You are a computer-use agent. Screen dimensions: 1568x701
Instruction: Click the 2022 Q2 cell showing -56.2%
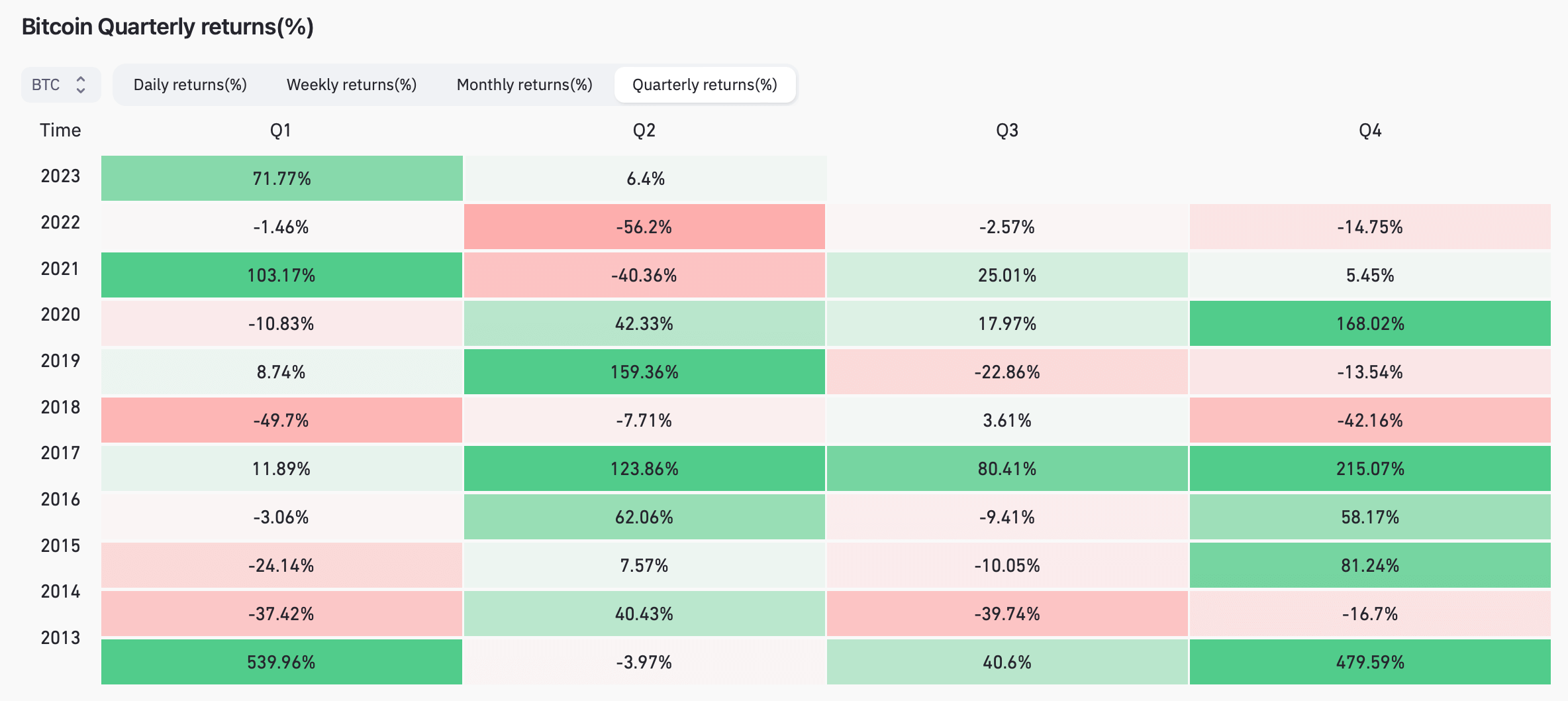pyautogui.click(x=644, y=227)
